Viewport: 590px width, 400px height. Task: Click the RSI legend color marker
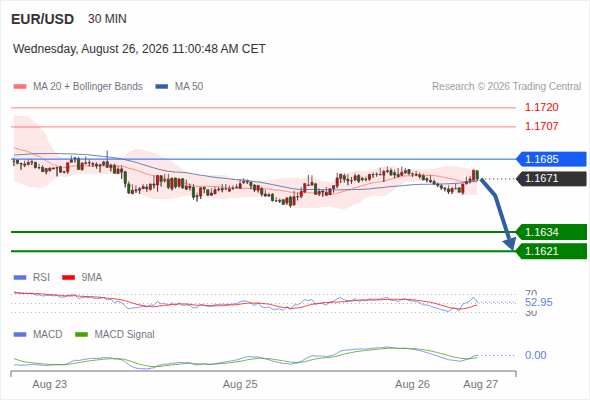pyautogui.click(x=20, y=278)
